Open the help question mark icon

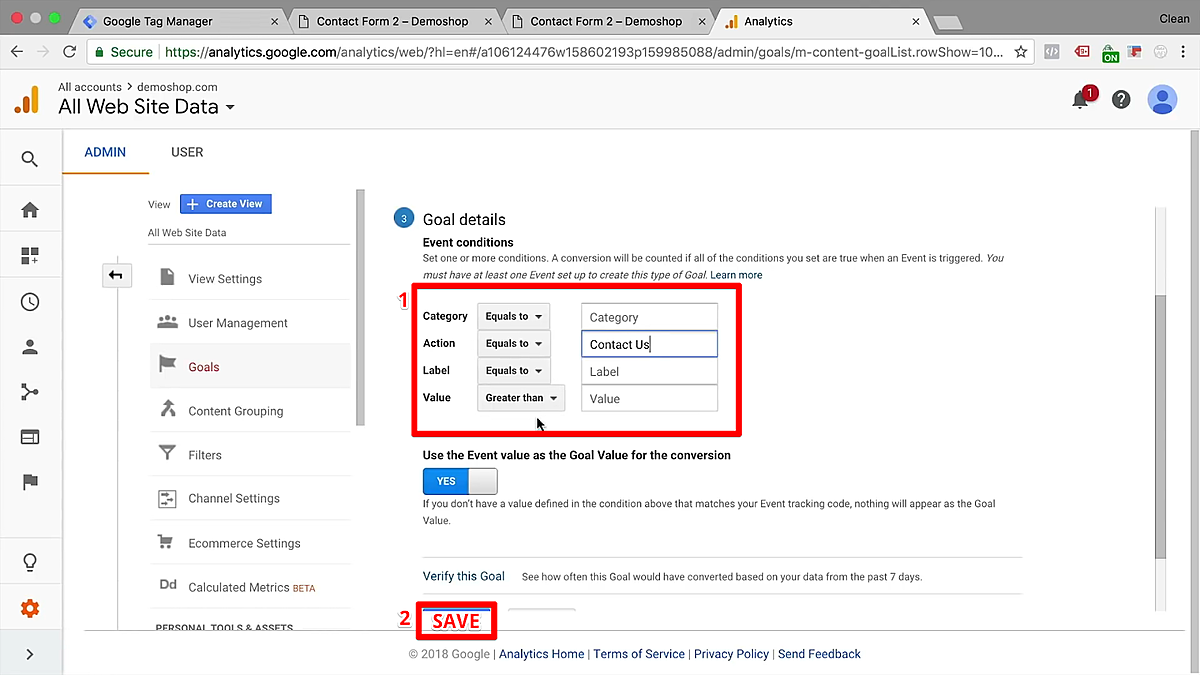coord(1121,99)
